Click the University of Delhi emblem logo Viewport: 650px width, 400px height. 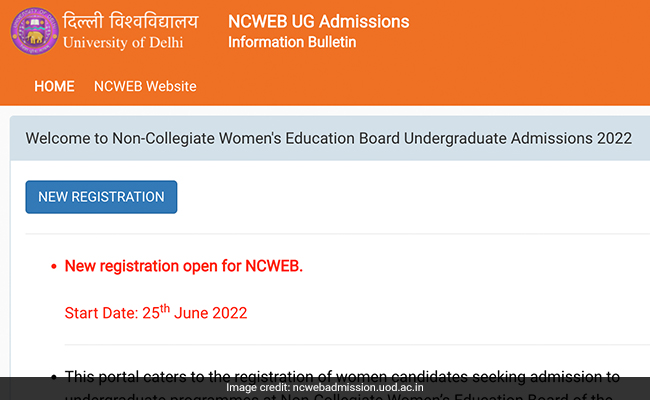(x=34, y=31)
